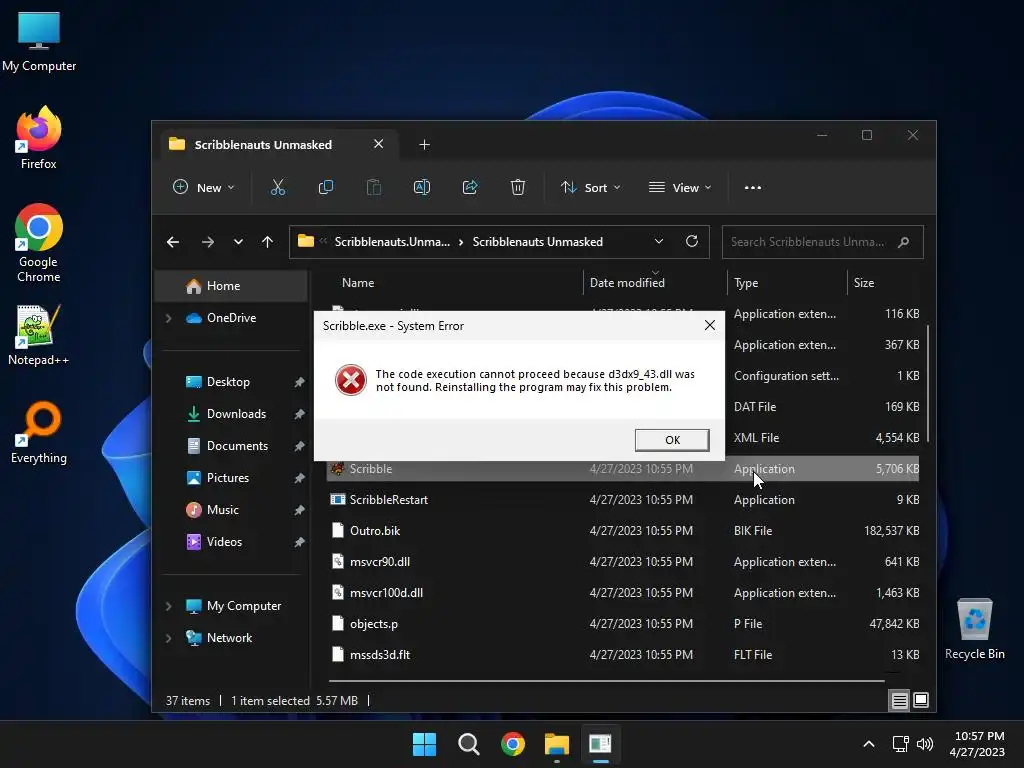This screenshot has height=768, width=1024.
Task: Click the Rename icon in toolbar
Action: 422,187
